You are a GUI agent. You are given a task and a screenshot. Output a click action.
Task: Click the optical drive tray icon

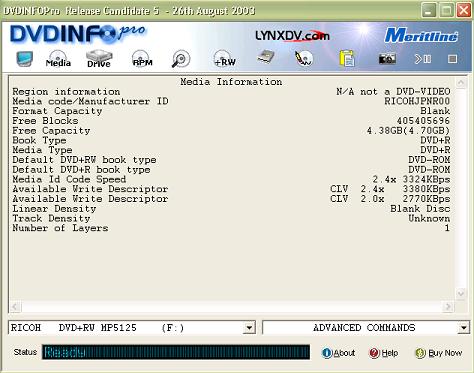266,57
